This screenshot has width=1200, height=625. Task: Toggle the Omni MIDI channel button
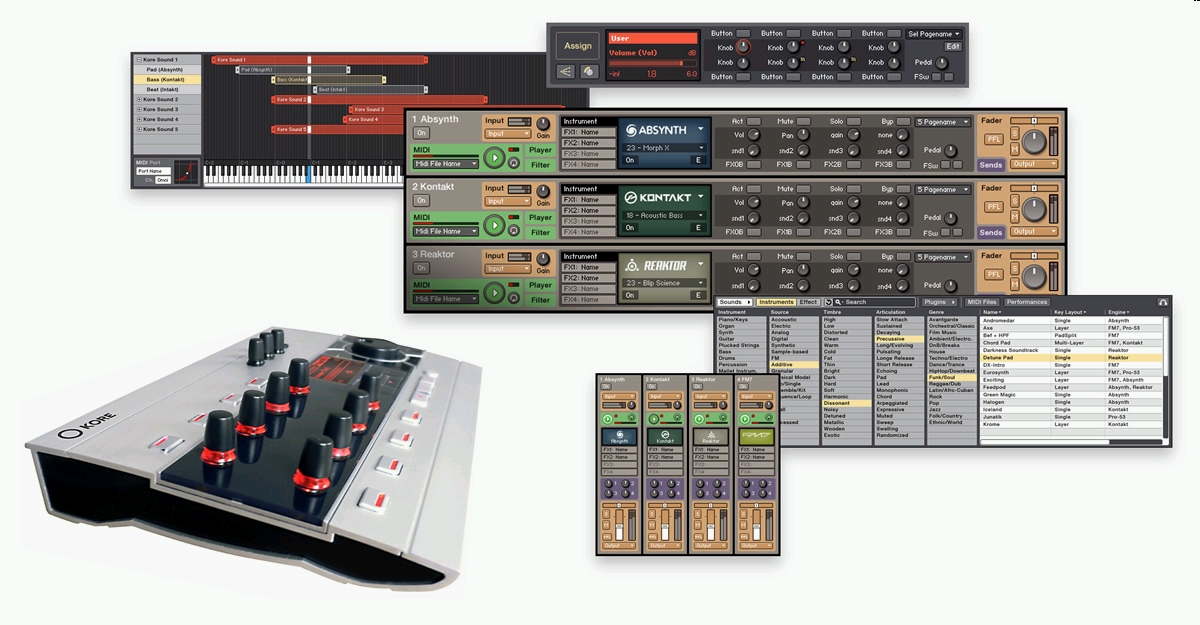(x=163, y=180)
